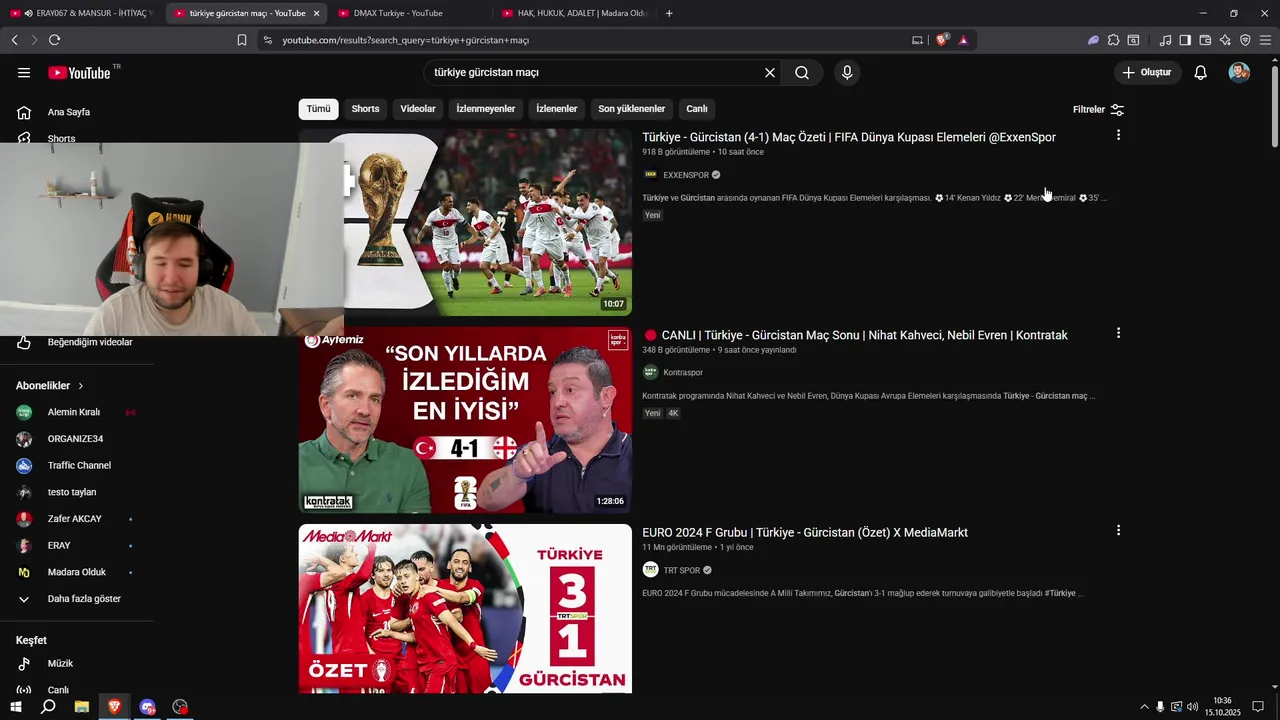
Task: Visit the TRT SPOR channel link
Action: (x=682, y=570)
